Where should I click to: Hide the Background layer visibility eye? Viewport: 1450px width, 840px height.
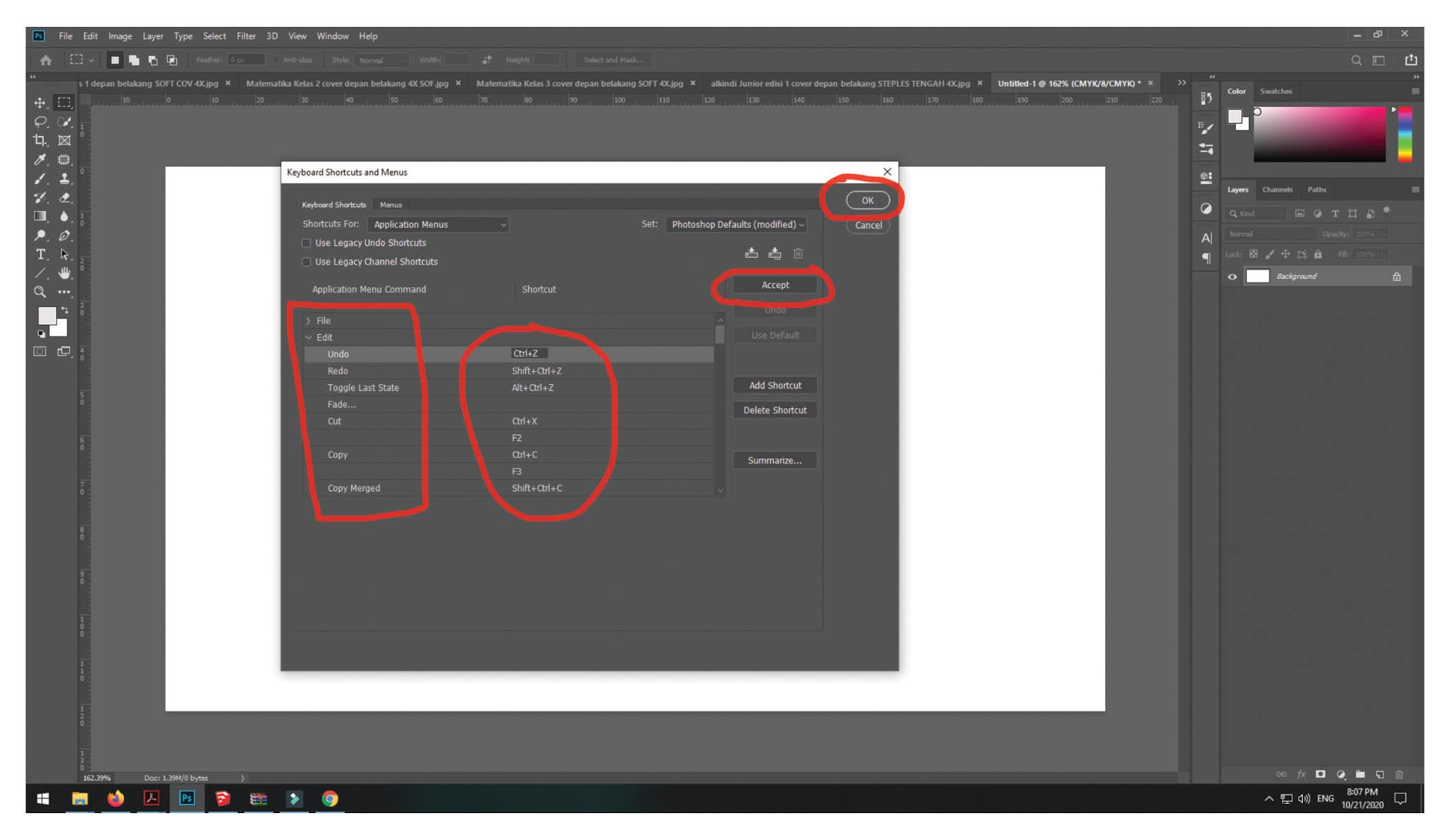click(x=1232, y=277)
